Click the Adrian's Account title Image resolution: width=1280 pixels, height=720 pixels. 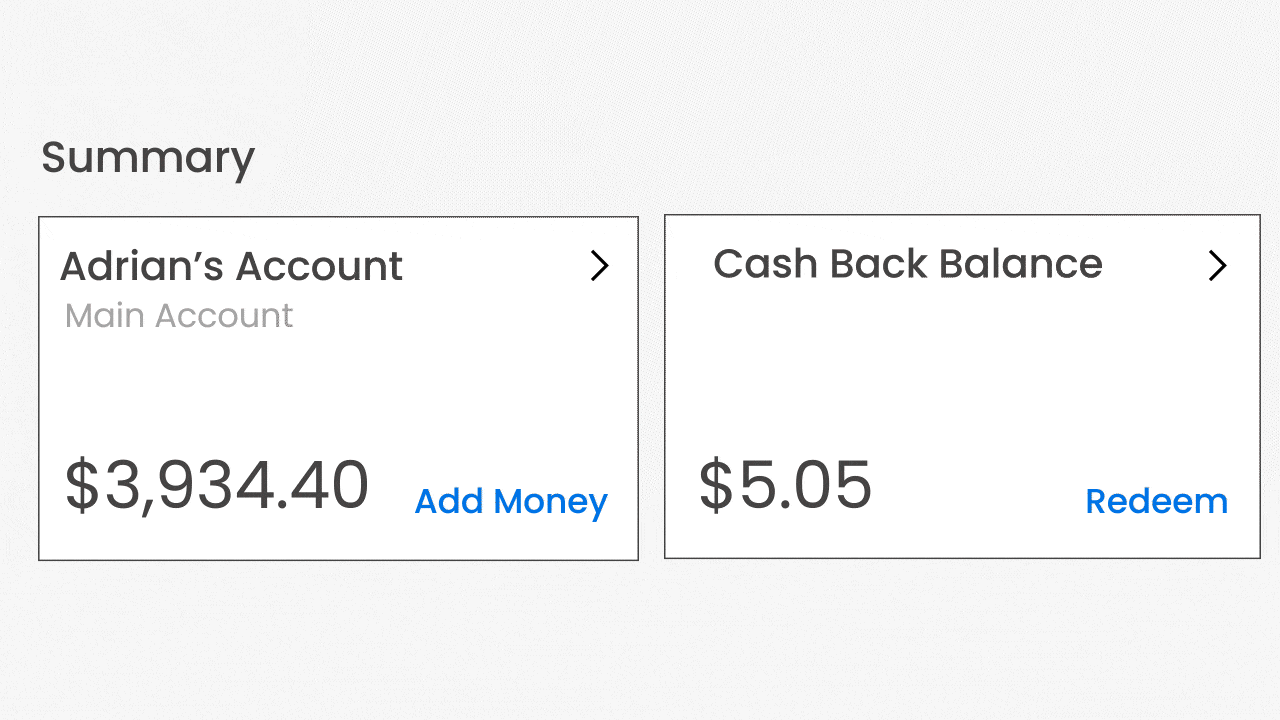tap(231, 266)
